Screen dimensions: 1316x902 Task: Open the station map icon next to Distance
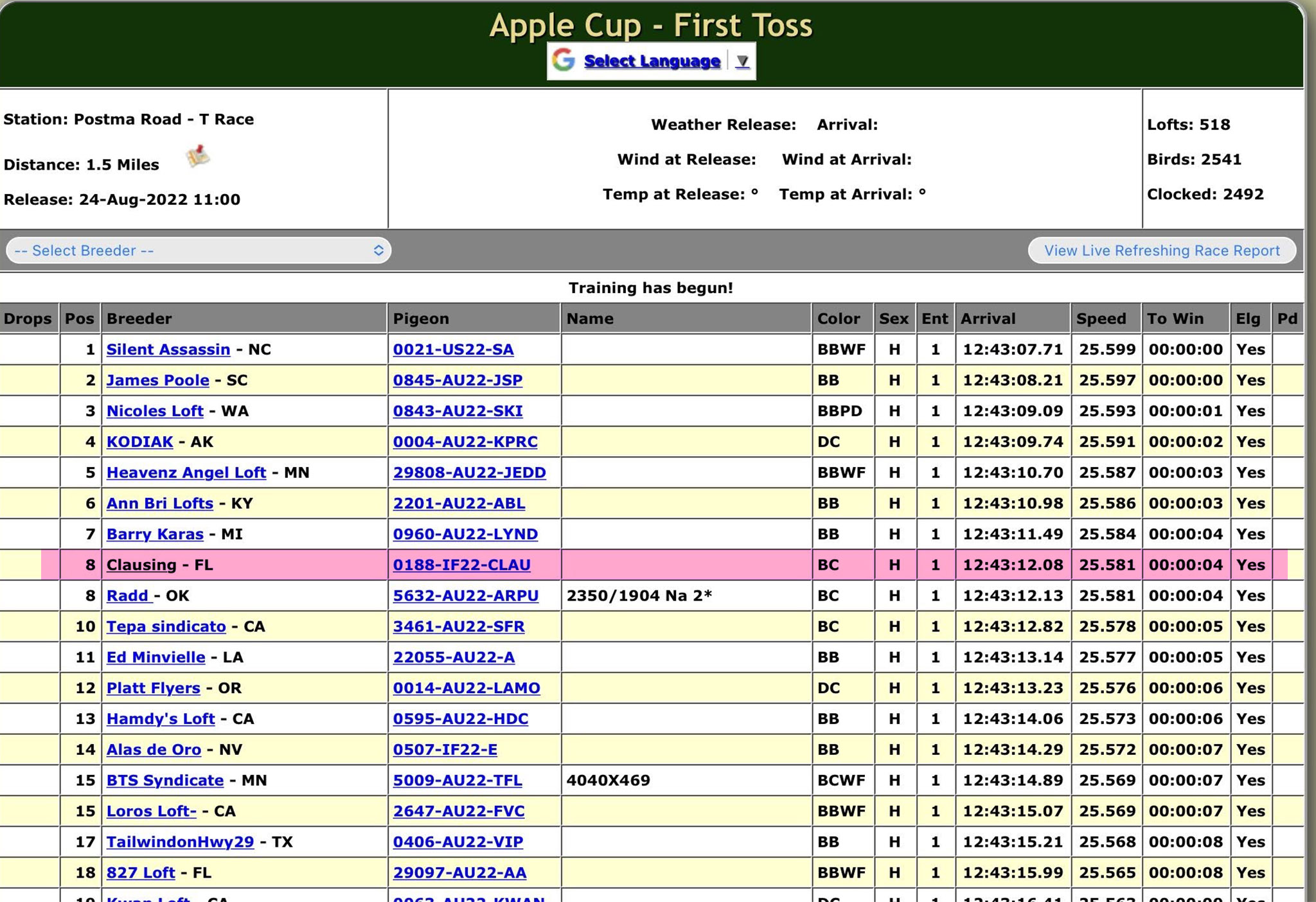point(198,156)
